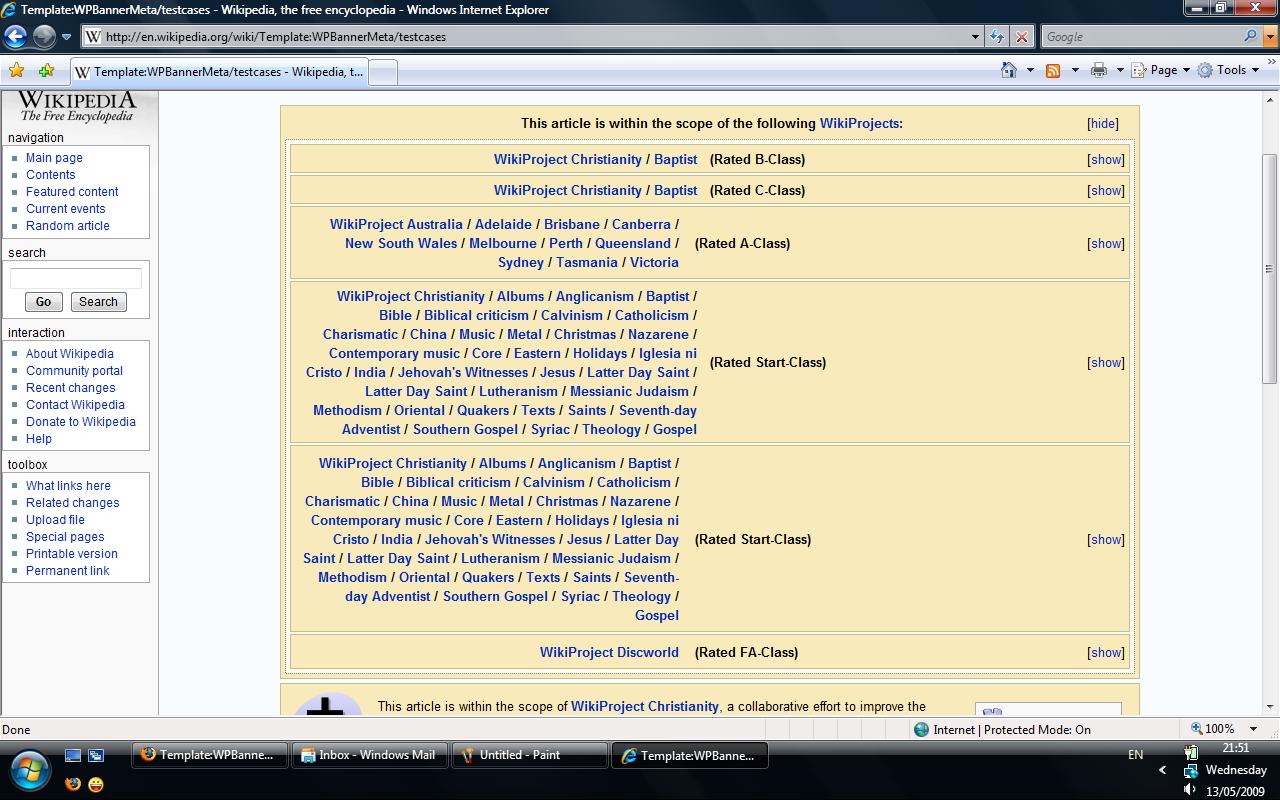The height and width of the screenshot is (800, 1280).
Task: Open the address bar history dropdown arrow
Action: pos(976,37)
